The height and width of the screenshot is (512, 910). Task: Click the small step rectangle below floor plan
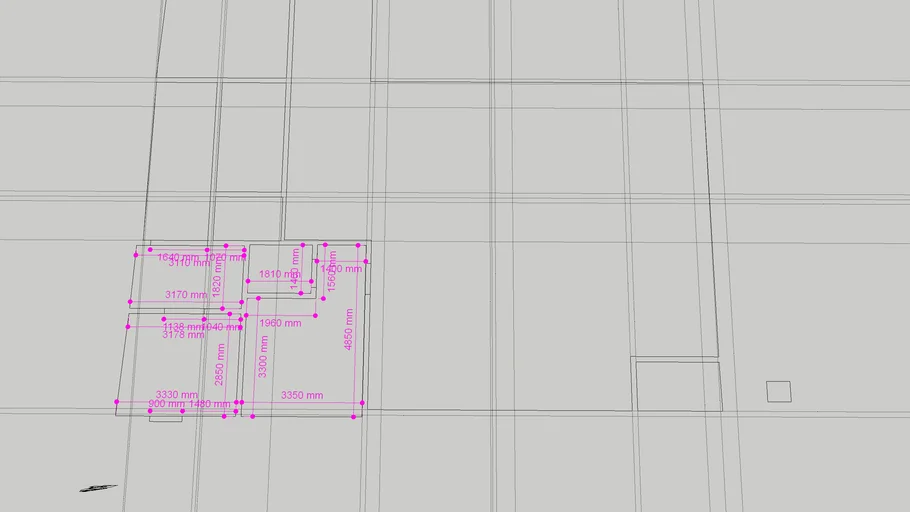tap(165, 418)
